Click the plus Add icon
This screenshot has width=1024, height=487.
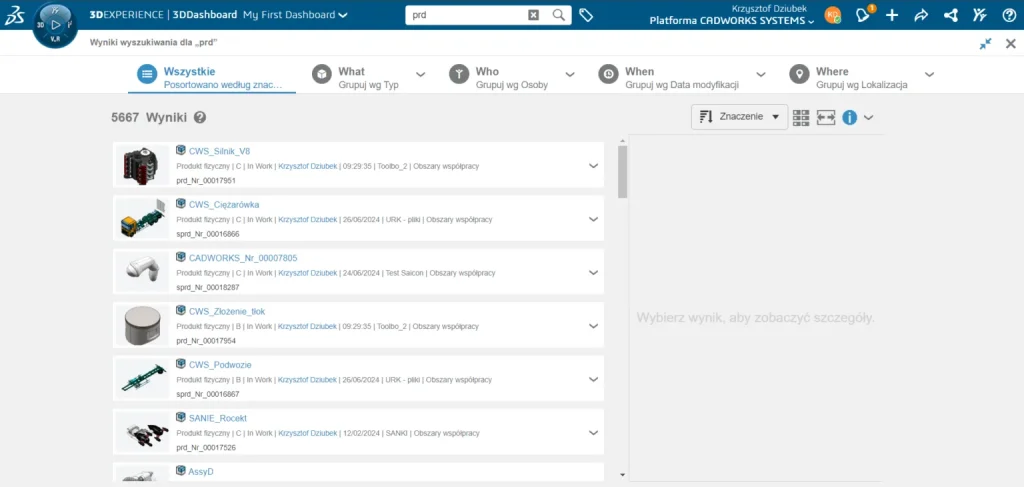click(891, 15)
